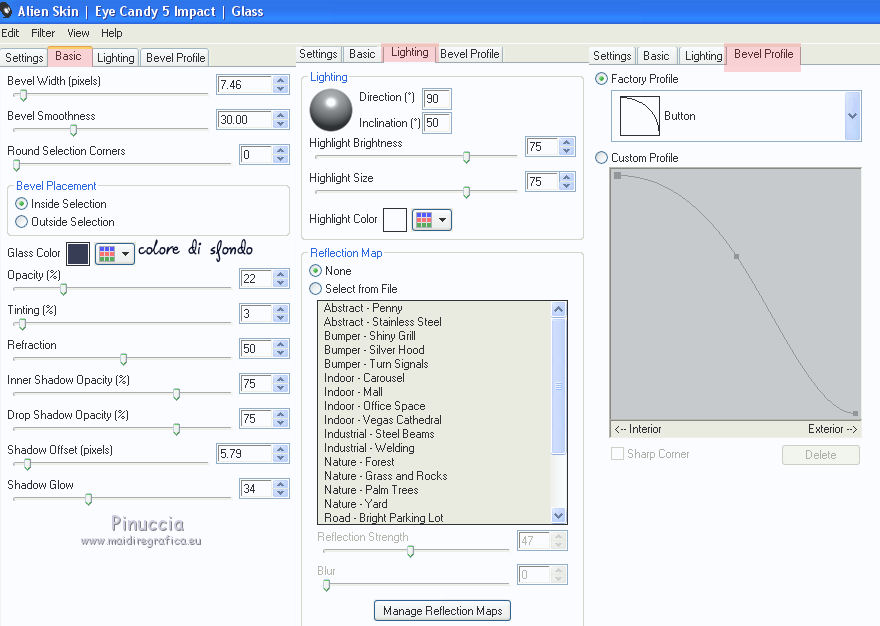
Task: Open the View menu
Action: click(78, 33)
